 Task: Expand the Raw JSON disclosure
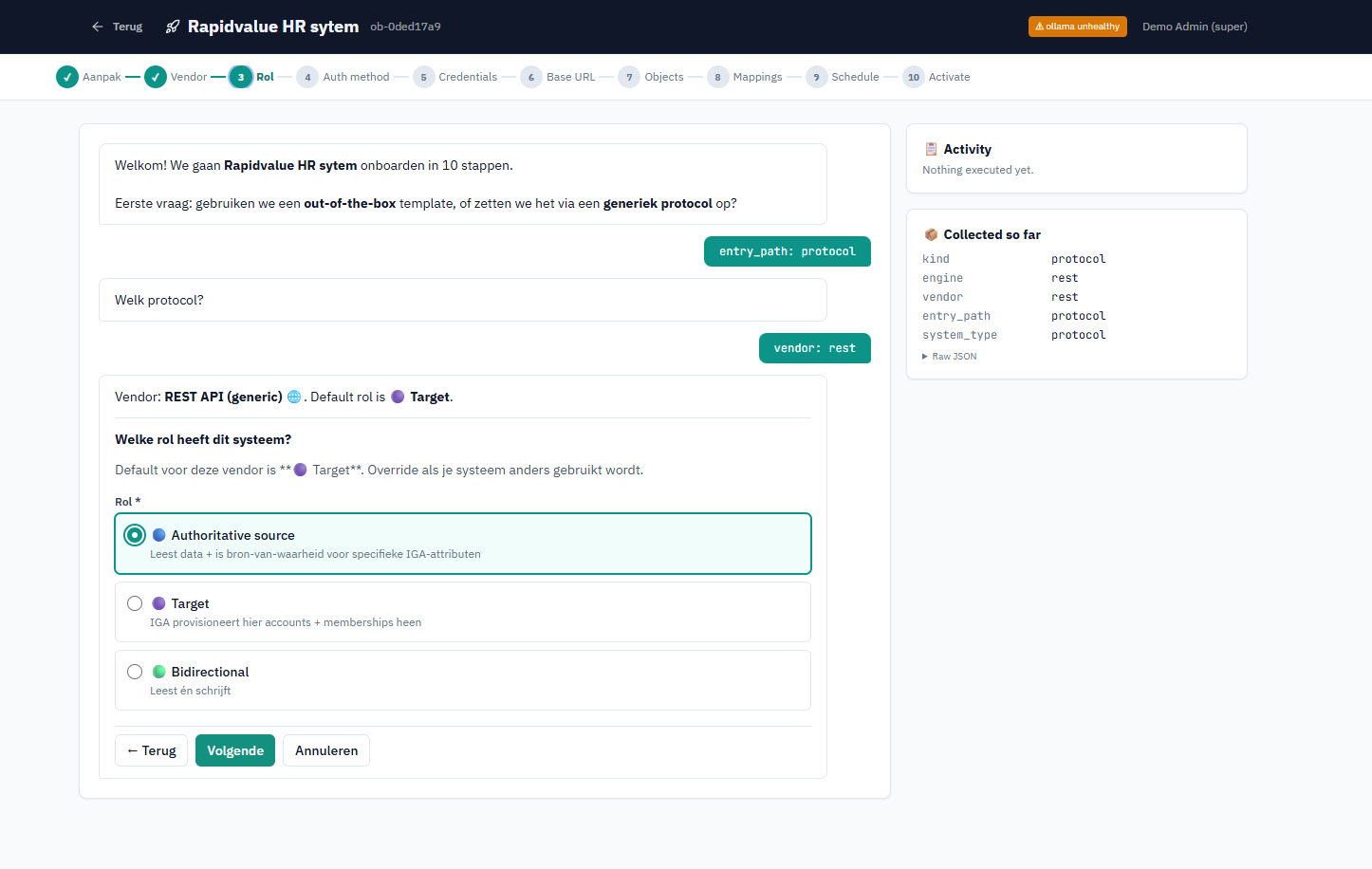click(x=950, y=357)
